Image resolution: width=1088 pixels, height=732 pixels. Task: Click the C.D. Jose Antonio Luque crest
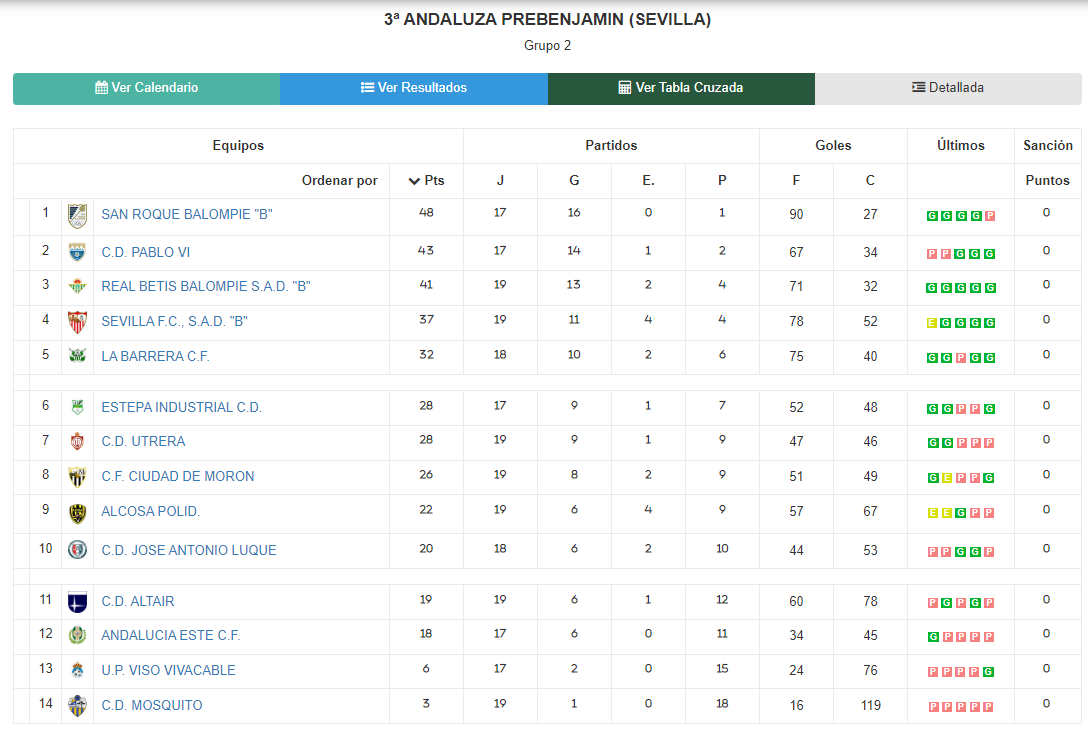(x=77, y=550)
